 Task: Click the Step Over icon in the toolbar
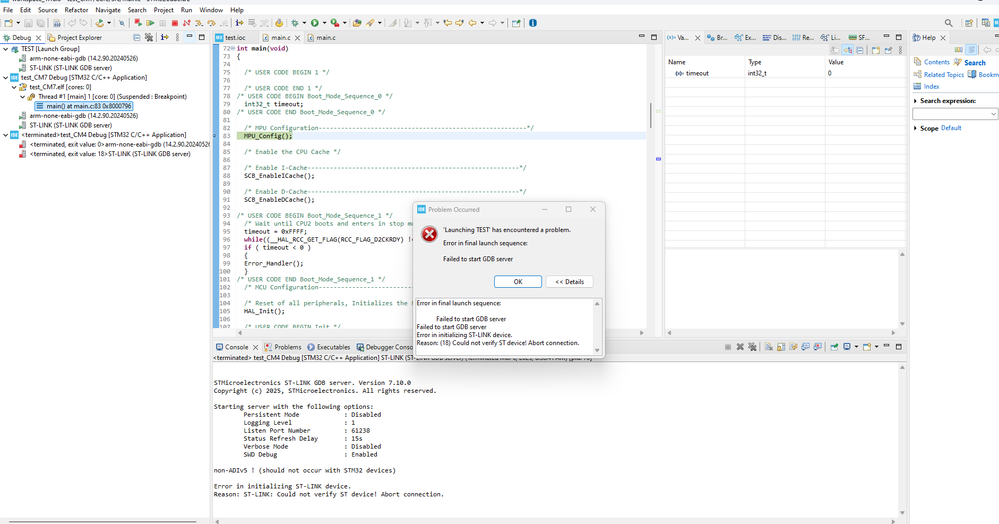point(212,23)
